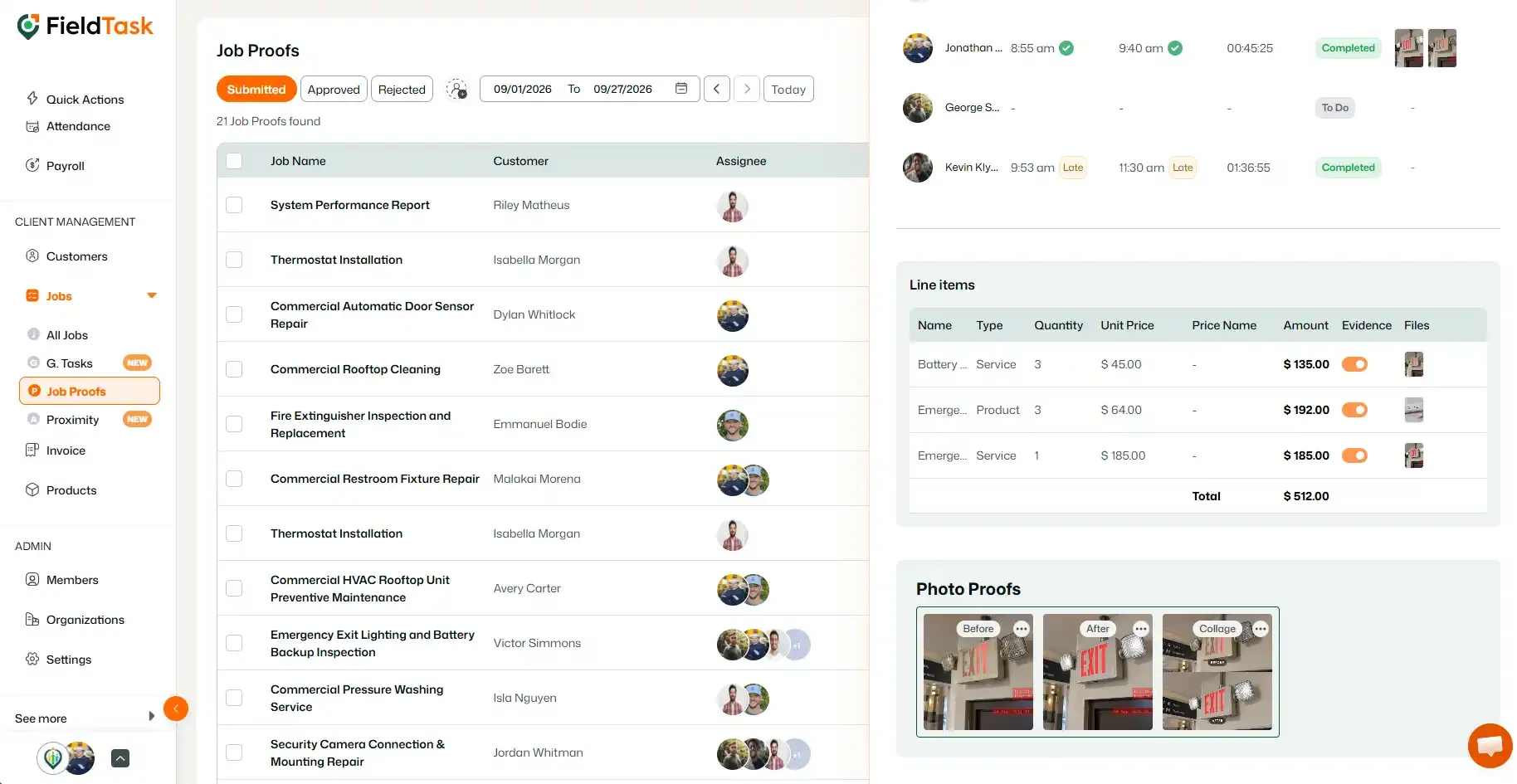Click the up-arrow icon near profile avatar
The height and width of the screenshot is (784, 1517).
120,757
